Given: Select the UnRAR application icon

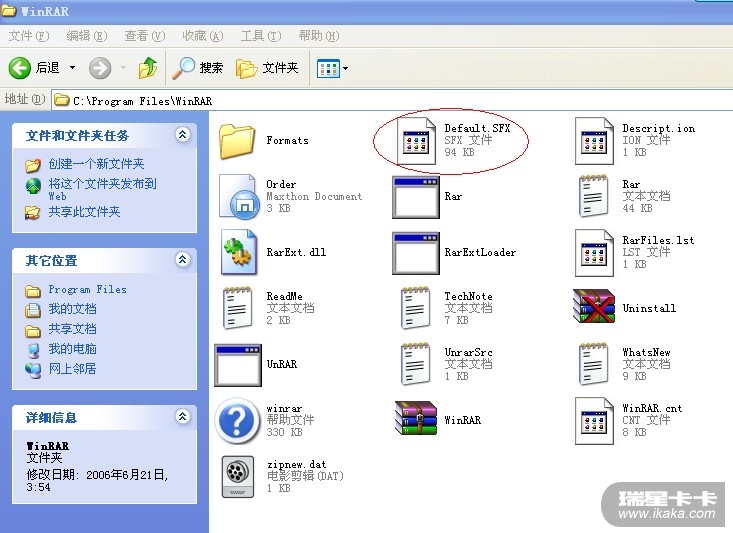Looking at the screenshot, I should pos(238,365).
